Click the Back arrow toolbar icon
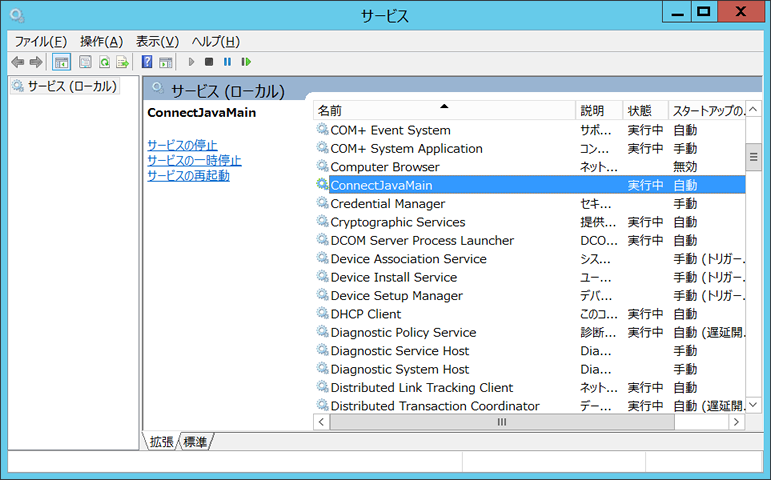The image size is (771, 480). (17, 62)
